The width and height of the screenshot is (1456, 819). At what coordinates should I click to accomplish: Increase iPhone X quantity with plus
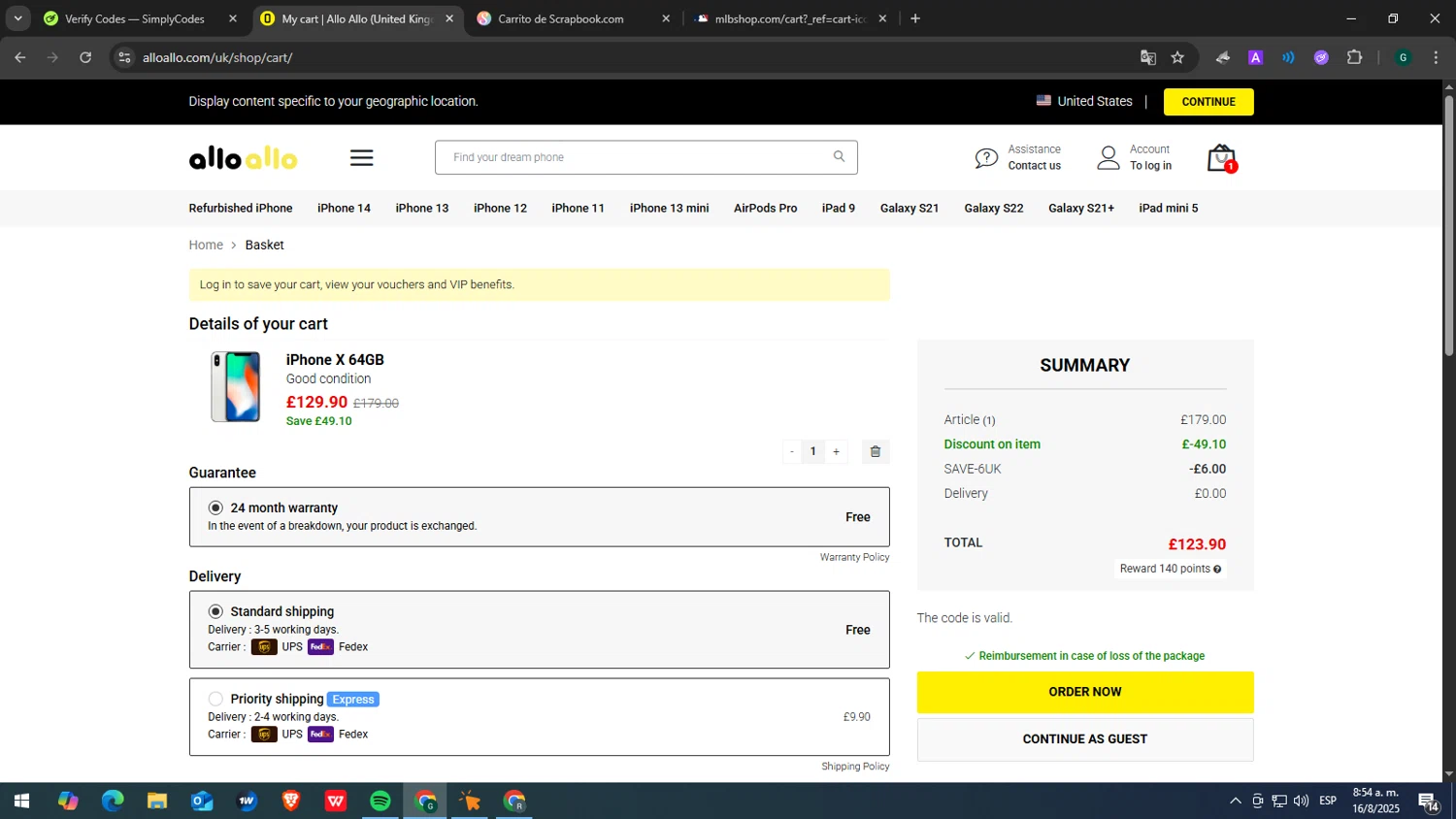(837, 451)
